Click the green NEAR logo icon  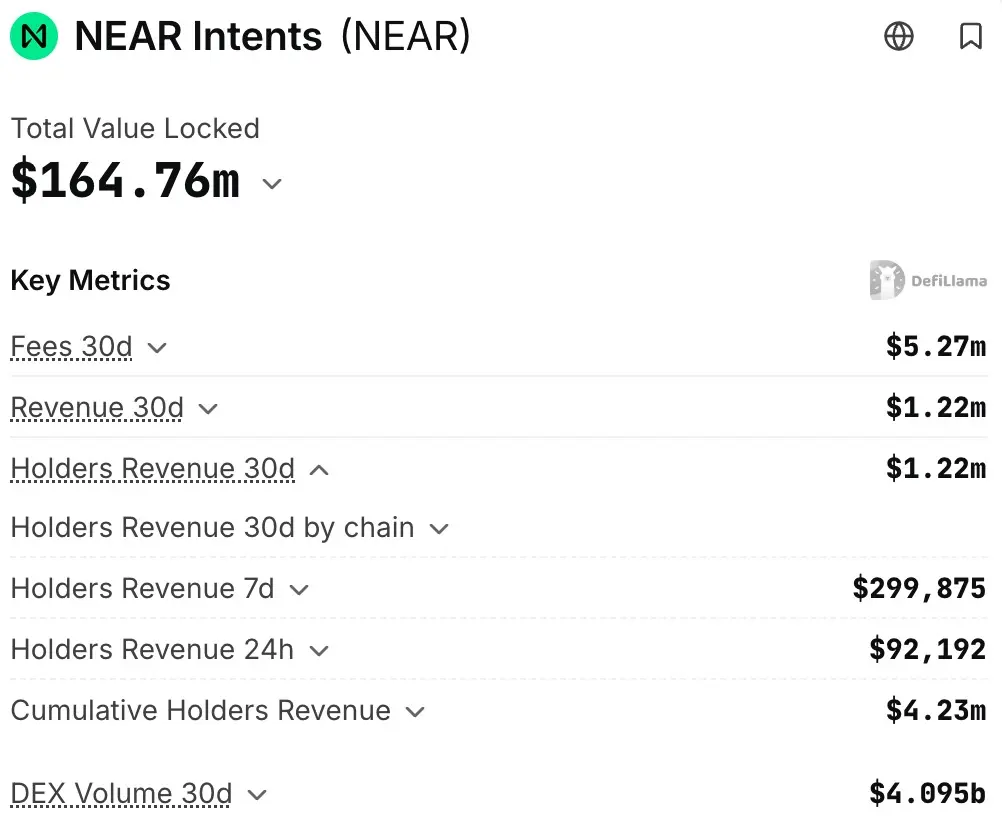point(34,36)
